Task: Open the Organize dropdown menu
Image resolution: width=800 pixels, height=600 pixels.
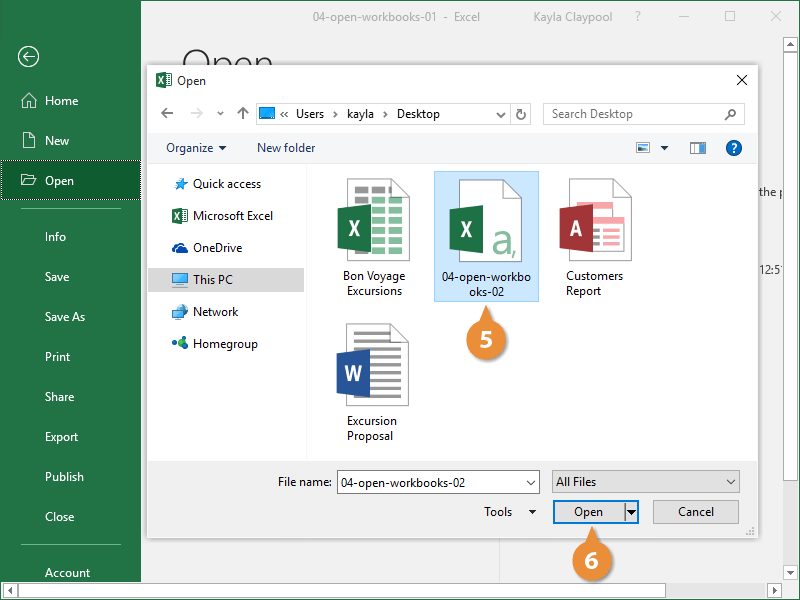Action: click(x=196, y=148)
